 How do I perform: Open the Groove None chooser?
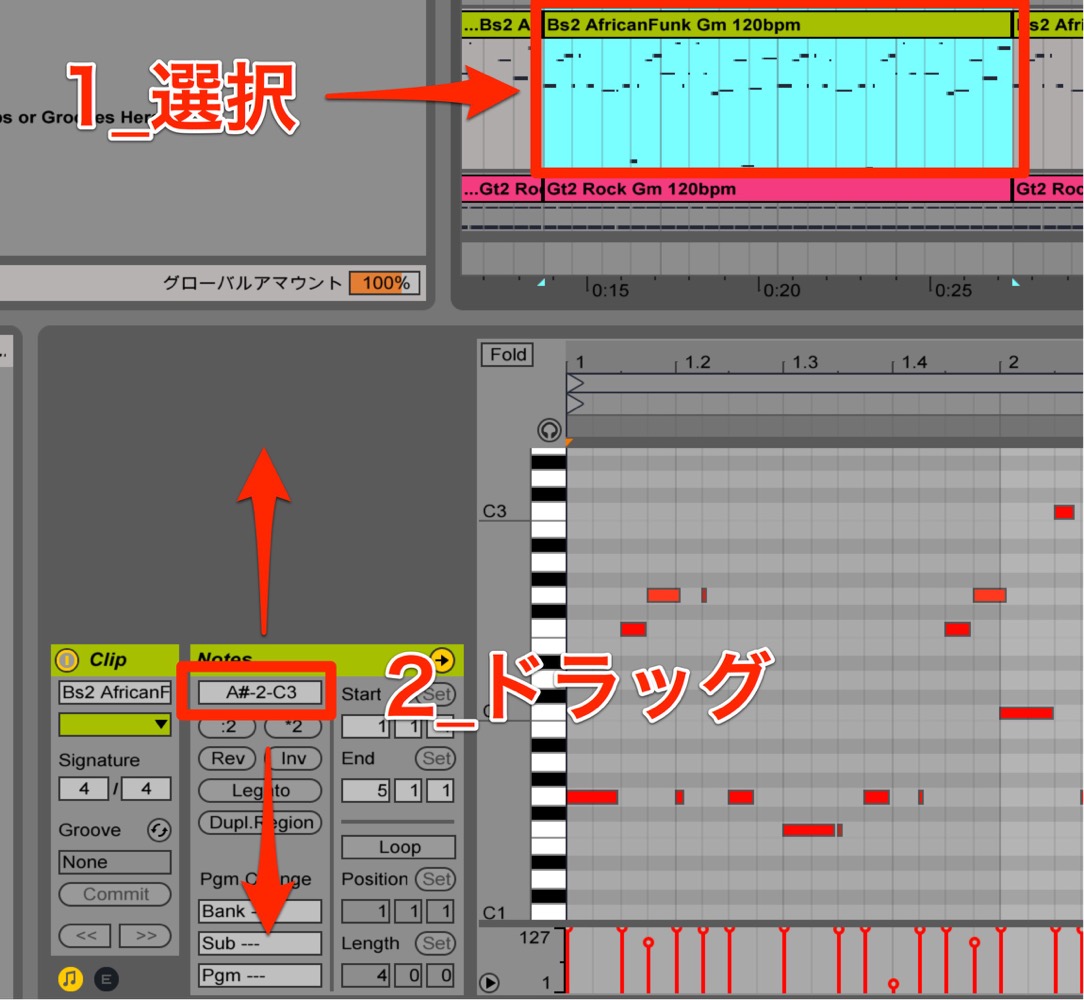pos(115,862)
